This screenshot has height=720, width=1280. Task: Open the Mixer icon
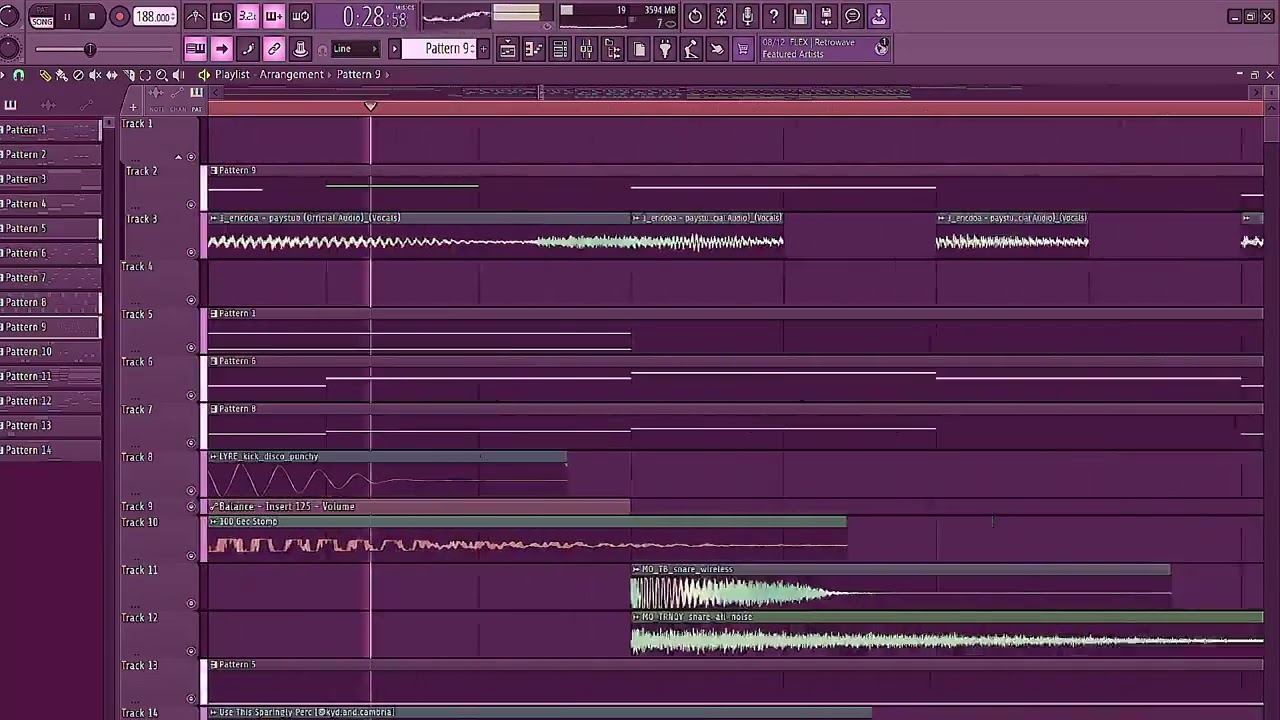(586, 49)
